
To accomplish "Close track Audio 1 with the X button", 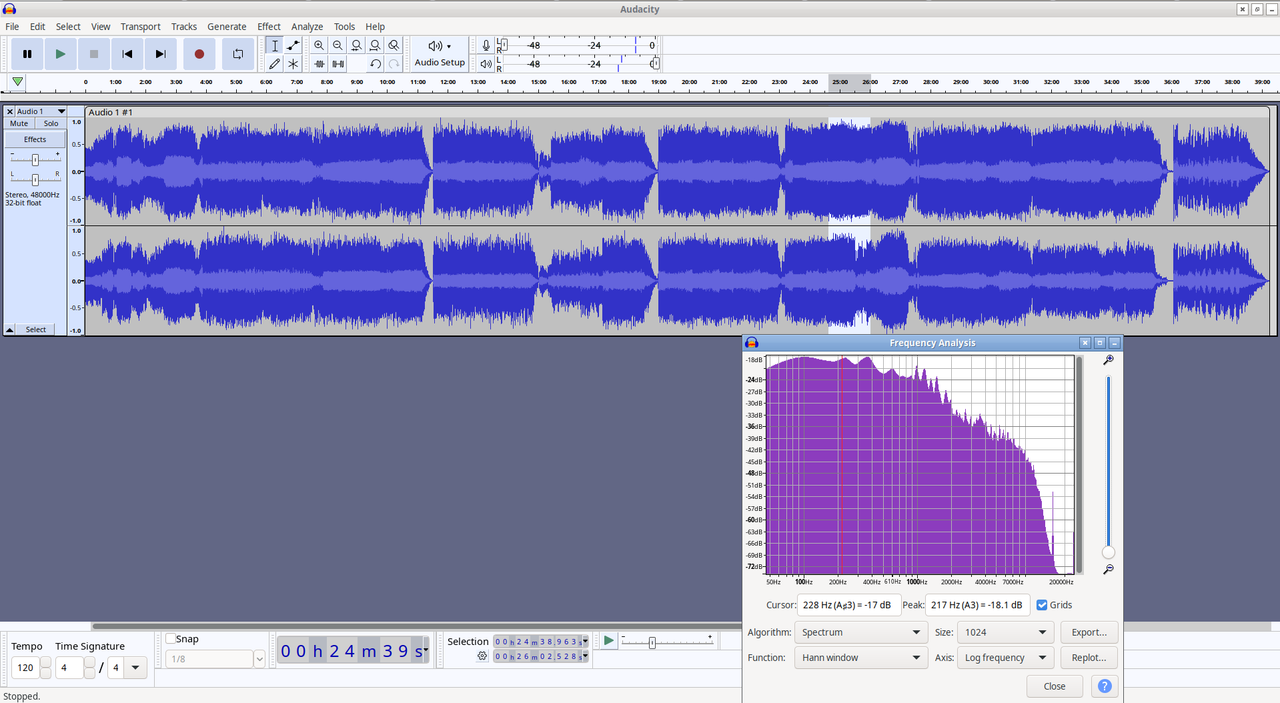I will click(x=10, y=112).
